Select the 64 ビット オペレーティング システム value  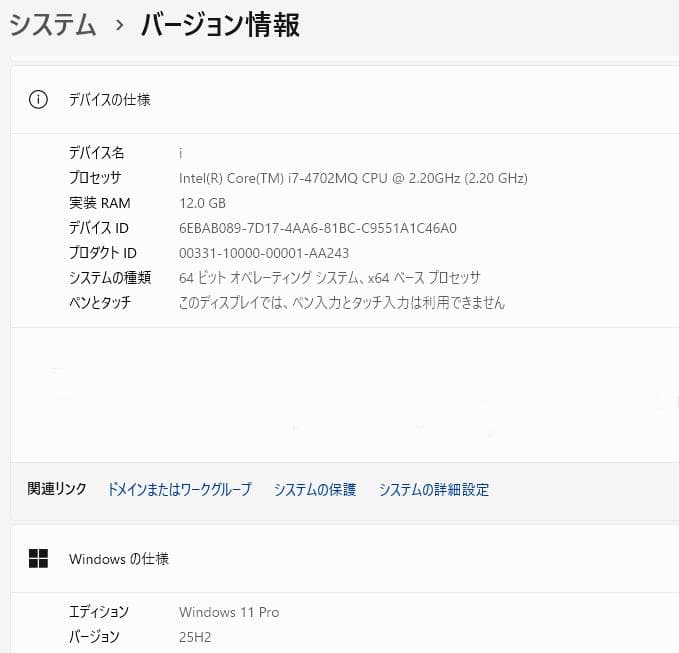[330, 278]
